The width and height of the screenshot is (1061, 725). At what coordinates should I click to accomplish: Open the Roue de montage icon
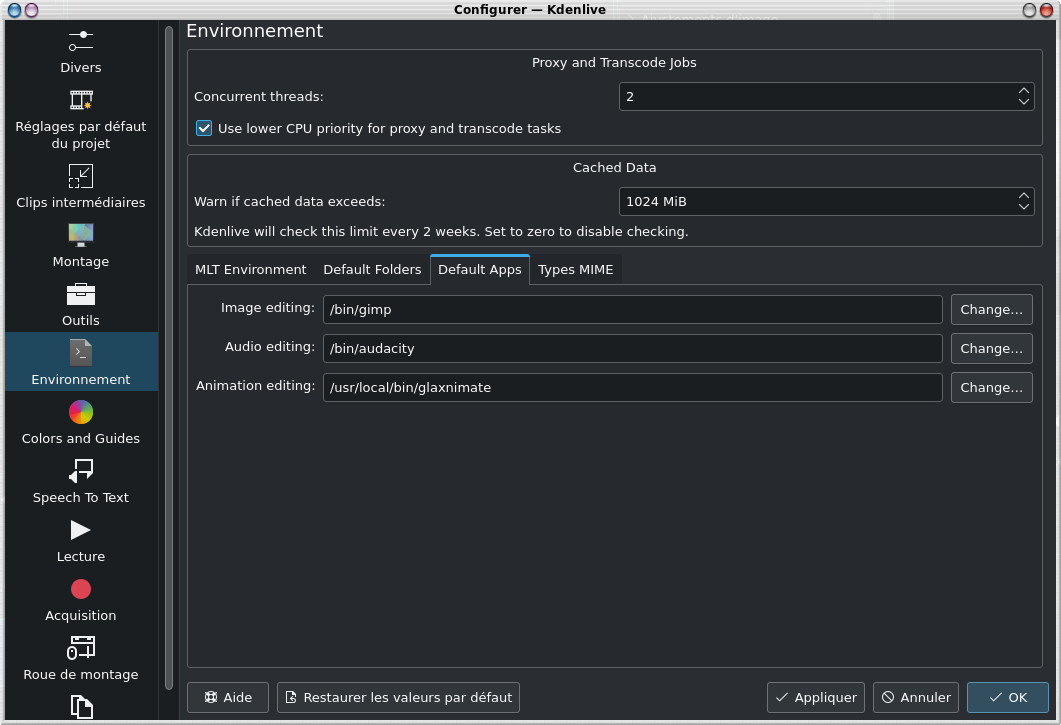point(81,648)
